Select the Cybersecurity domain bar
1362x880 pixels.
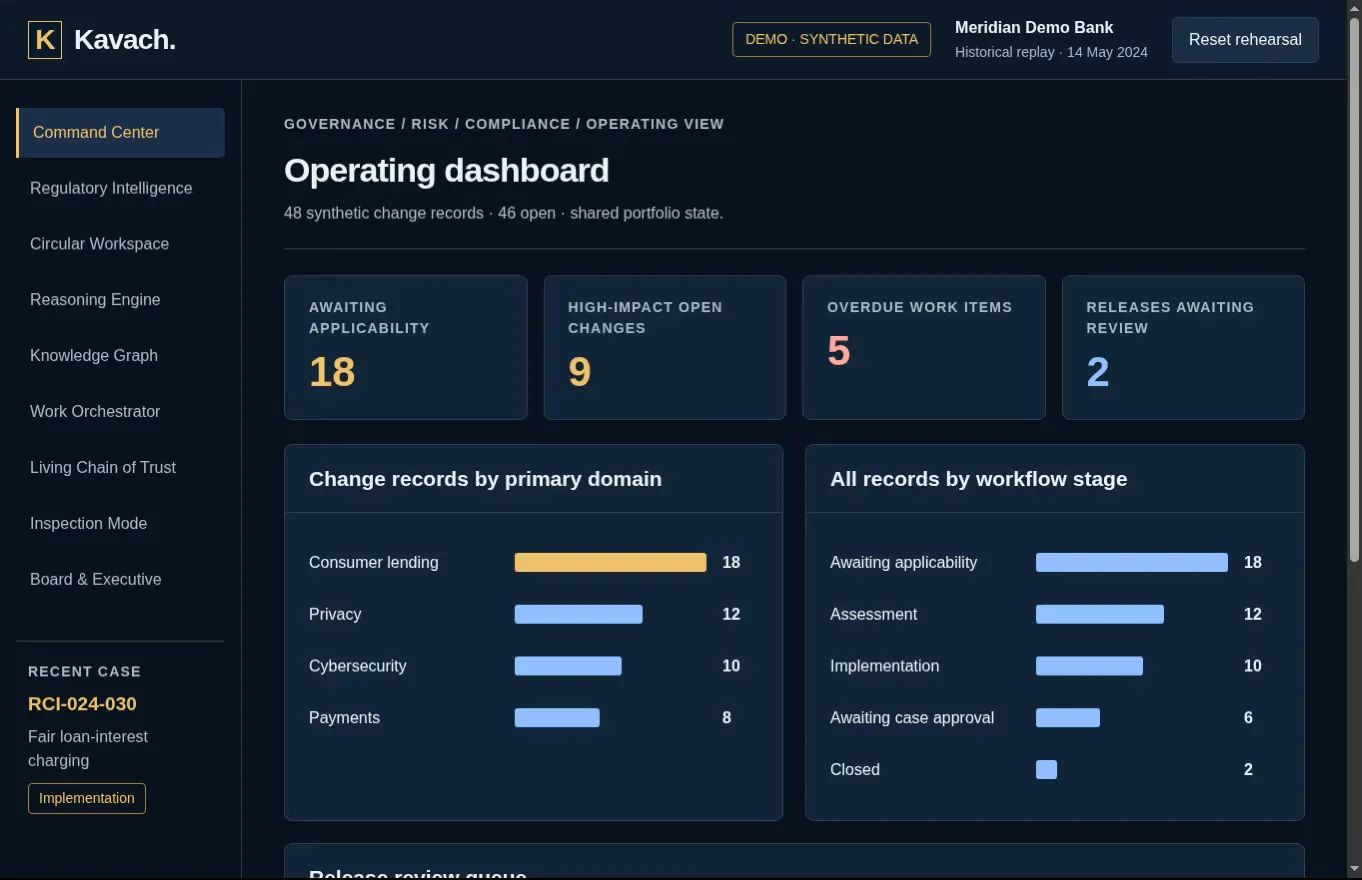click(568, 667)
